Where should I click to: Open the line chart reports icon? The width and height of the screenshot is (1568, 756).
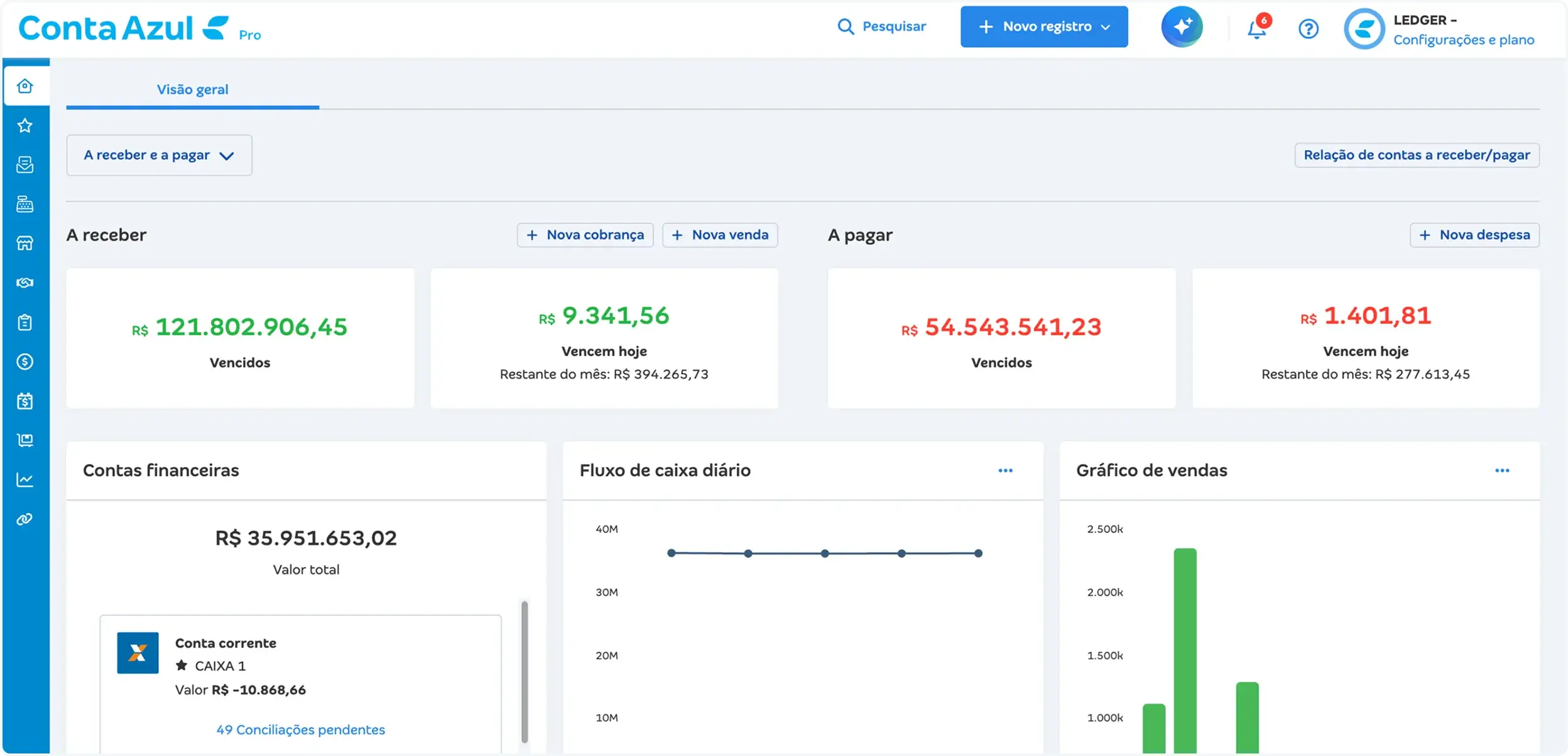click(25, 480)
